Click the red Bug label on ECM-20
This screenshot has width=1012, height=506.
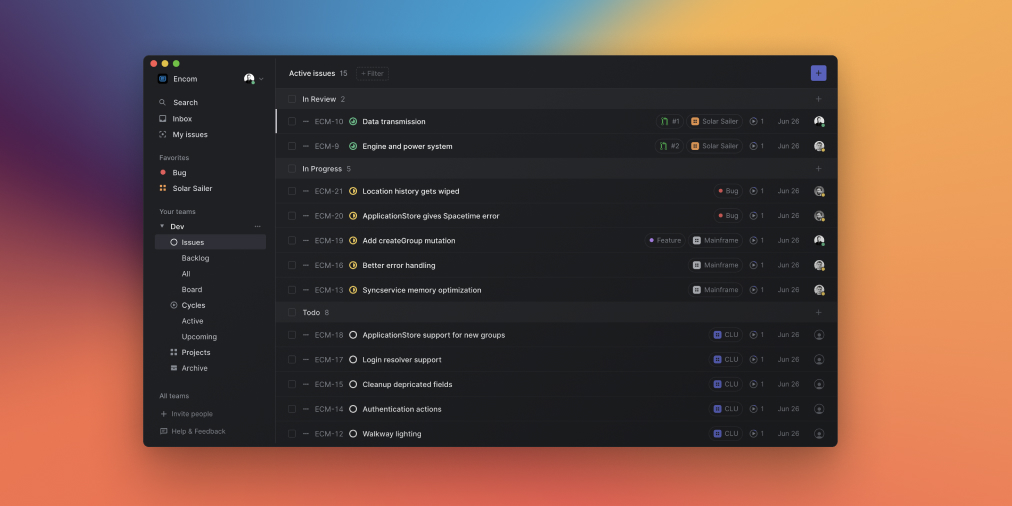pyautogui.click(x=727, y=216)
